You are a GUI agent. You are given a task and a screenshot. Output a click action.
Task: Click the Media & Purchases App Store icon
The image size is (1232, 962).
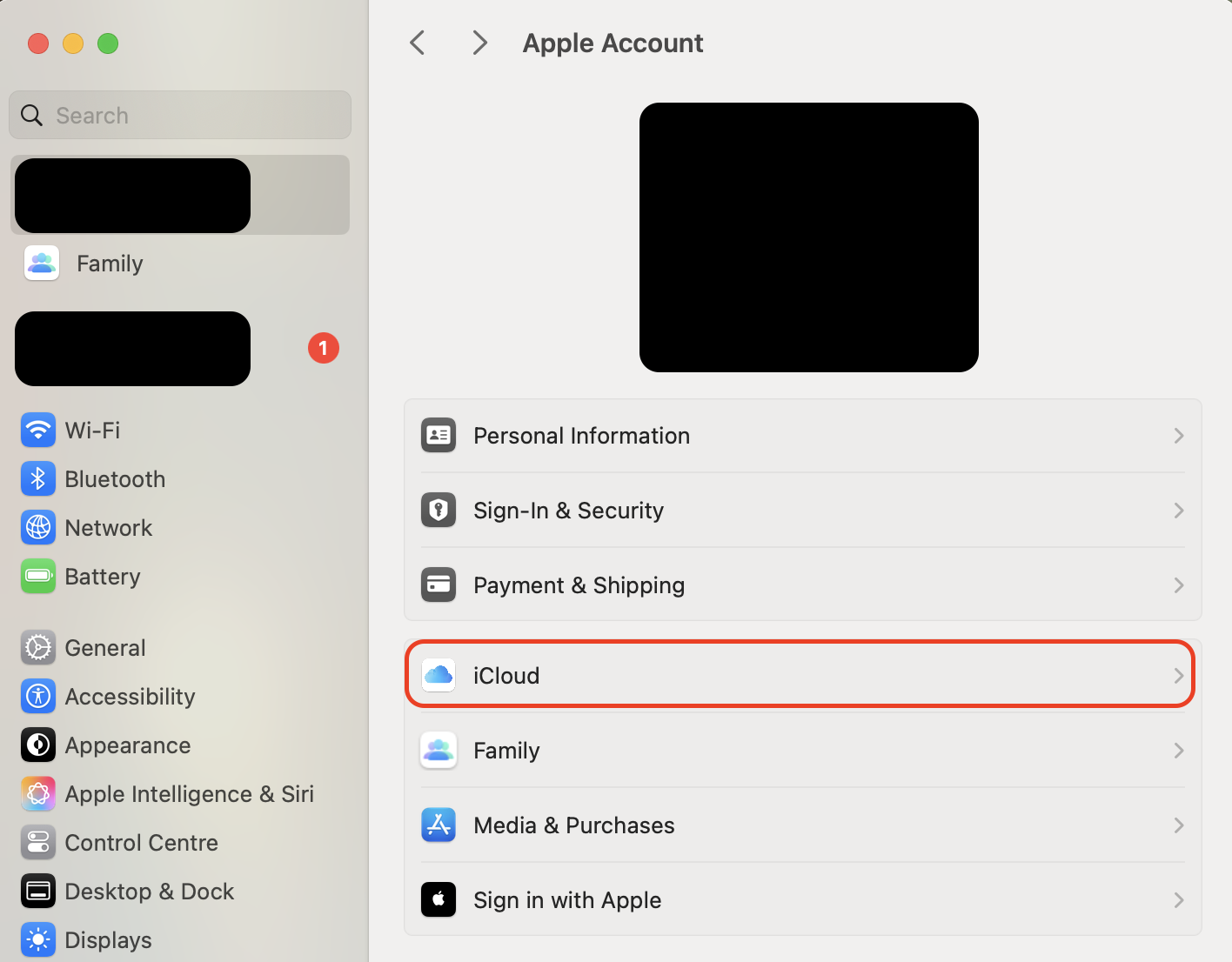tap(439, 825)
